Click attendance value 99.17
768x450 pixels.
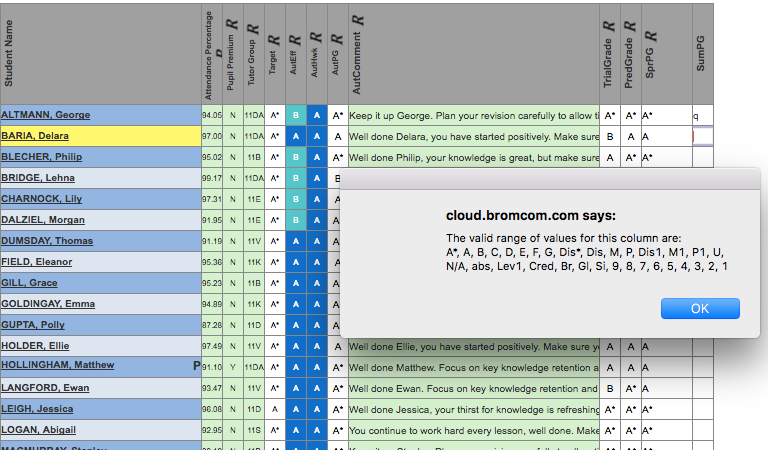click(212, 178)
